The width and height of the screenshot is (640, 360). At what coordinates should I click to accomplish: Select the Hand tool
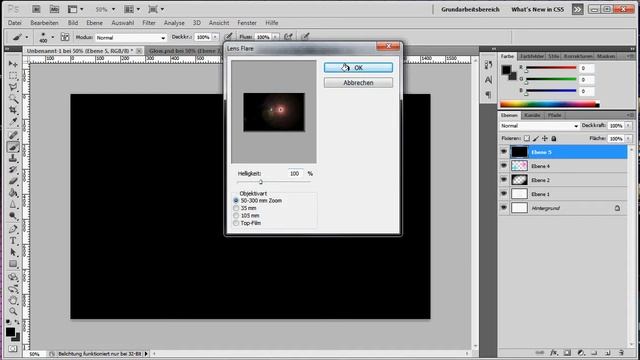click(13, 300)
